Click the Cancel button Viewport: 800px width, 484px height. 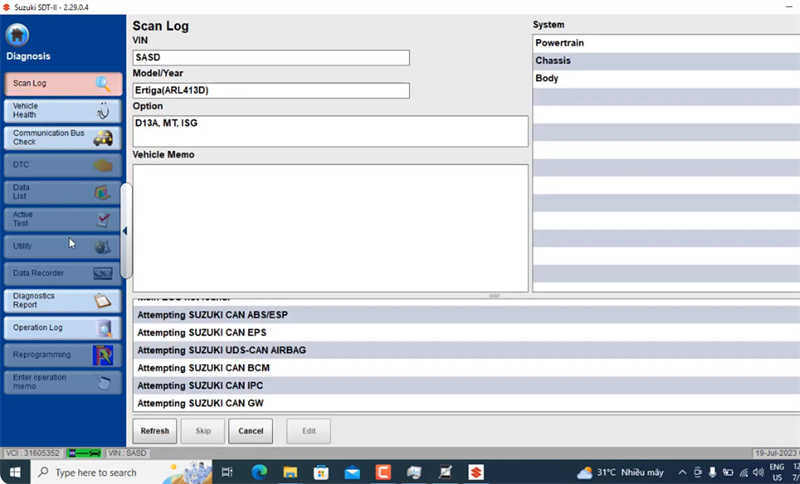point(251,431)
